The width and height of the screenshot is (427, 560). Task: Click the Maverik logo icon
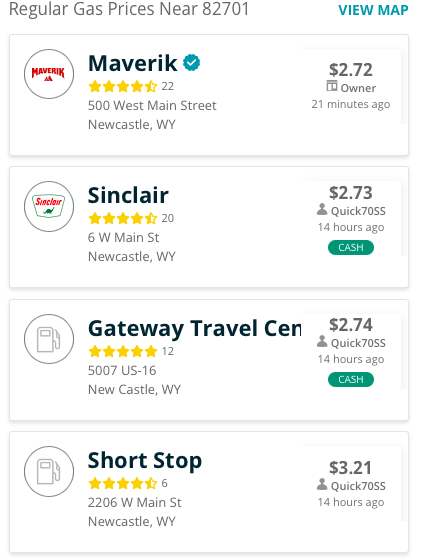49,74
